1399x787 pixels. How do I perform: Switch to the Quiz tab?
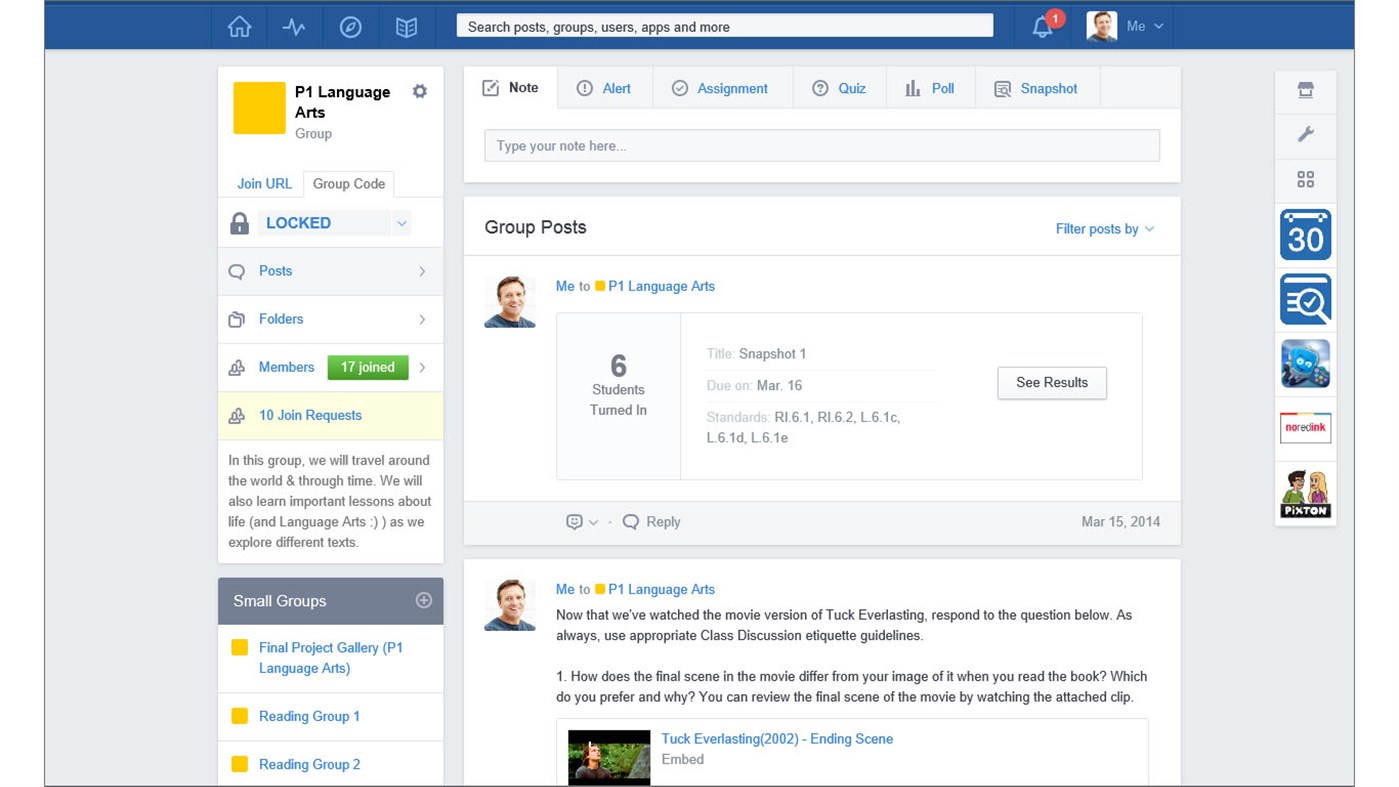840,88
